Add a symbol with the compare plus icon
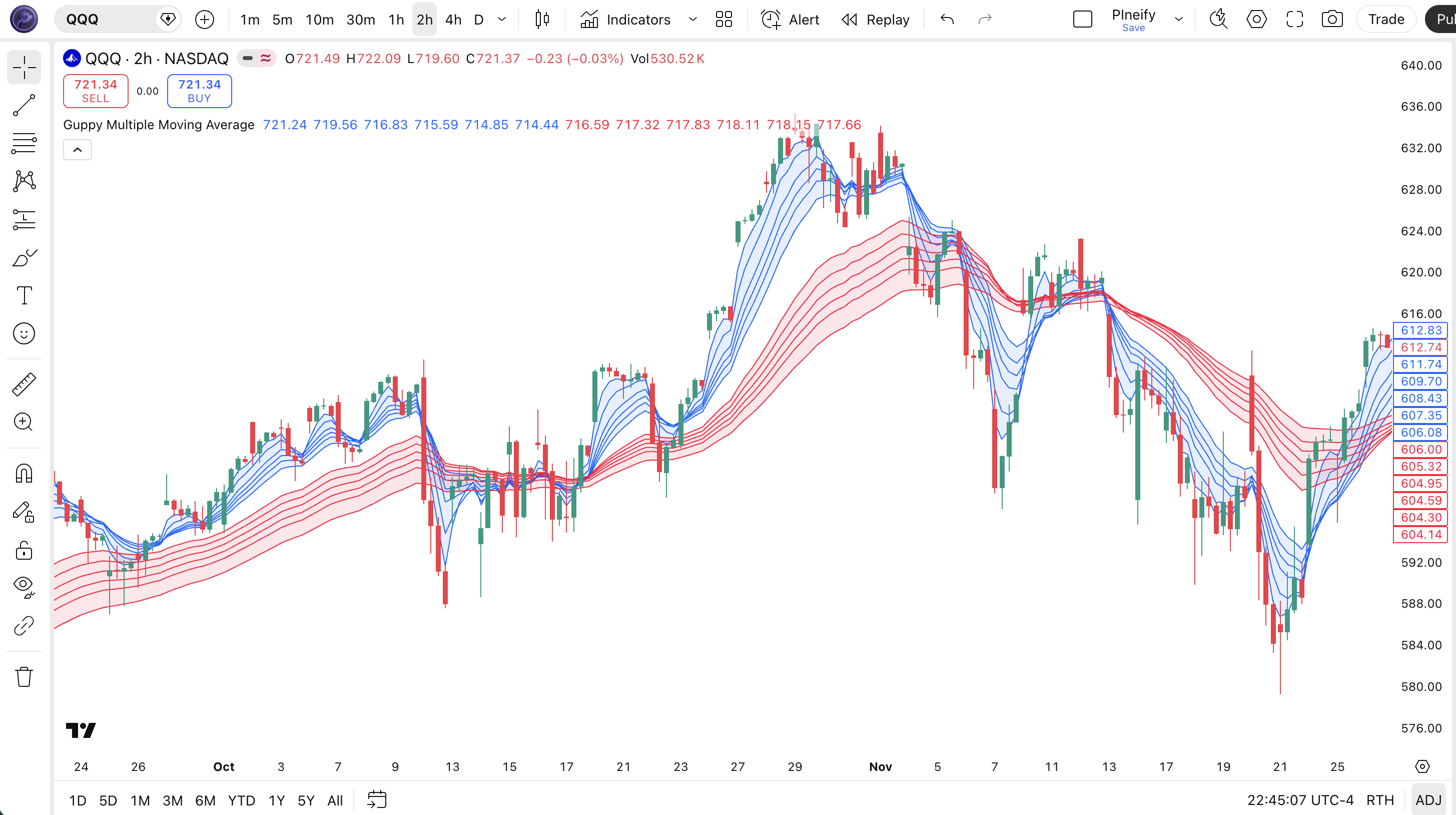1456x815 pixels. pos(205,19)
